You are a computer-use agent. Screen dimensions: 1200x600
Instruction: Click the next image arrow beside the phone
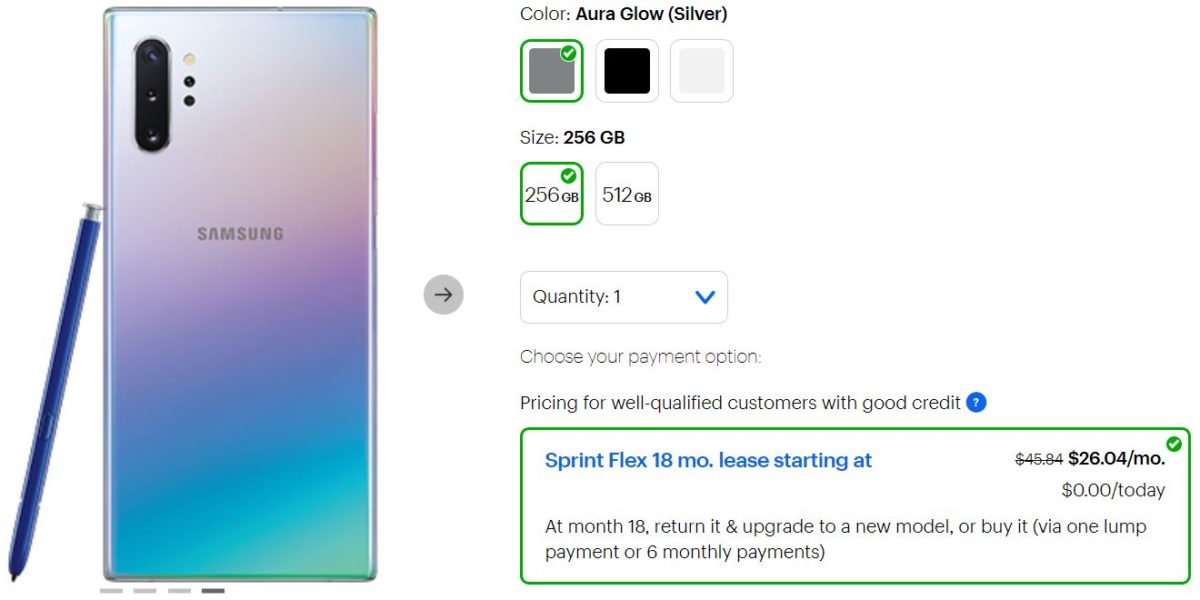pos(443,295)
